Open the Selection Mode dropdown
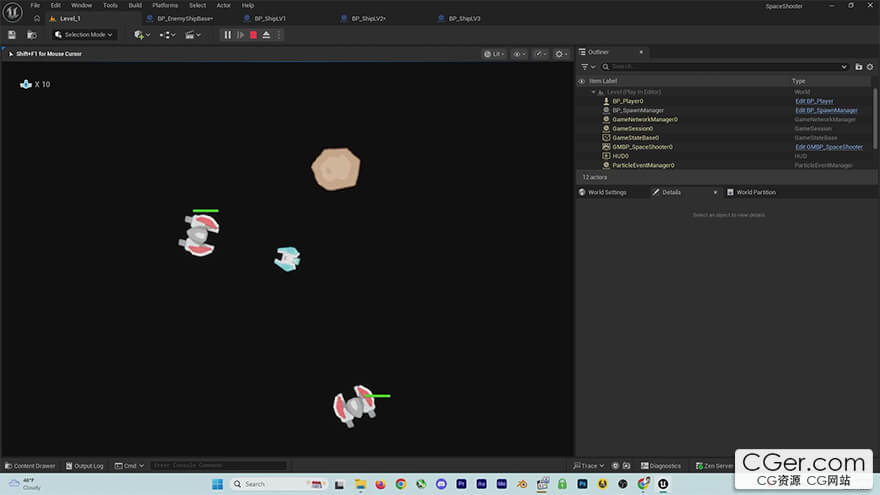This screenshot has height=495, width=880. tap(84, 34)
